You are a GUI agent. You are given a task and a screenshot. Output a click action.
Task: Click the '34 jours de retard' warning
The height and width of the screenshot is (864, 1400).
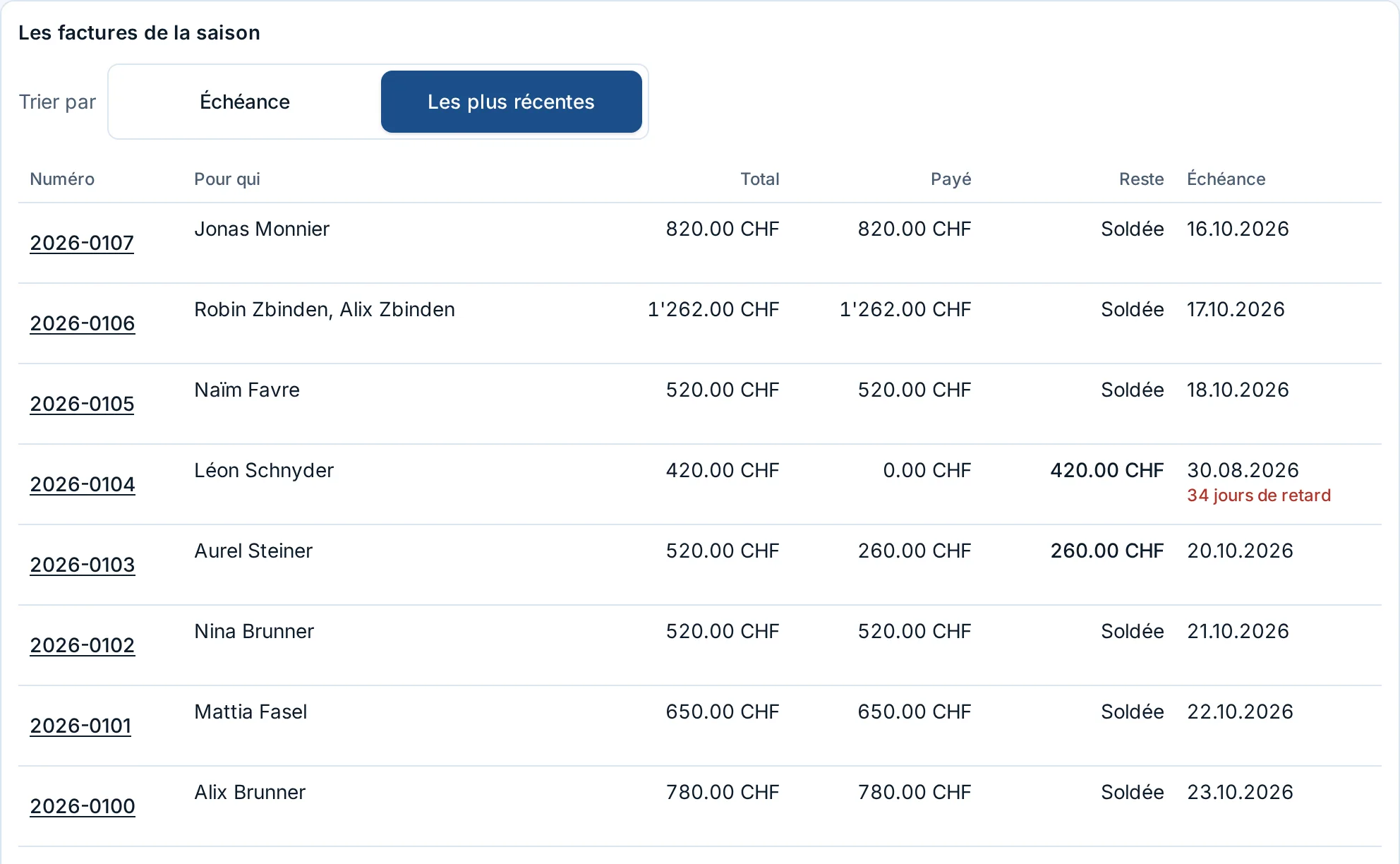pyautogui.click(x=1259, y=496)
